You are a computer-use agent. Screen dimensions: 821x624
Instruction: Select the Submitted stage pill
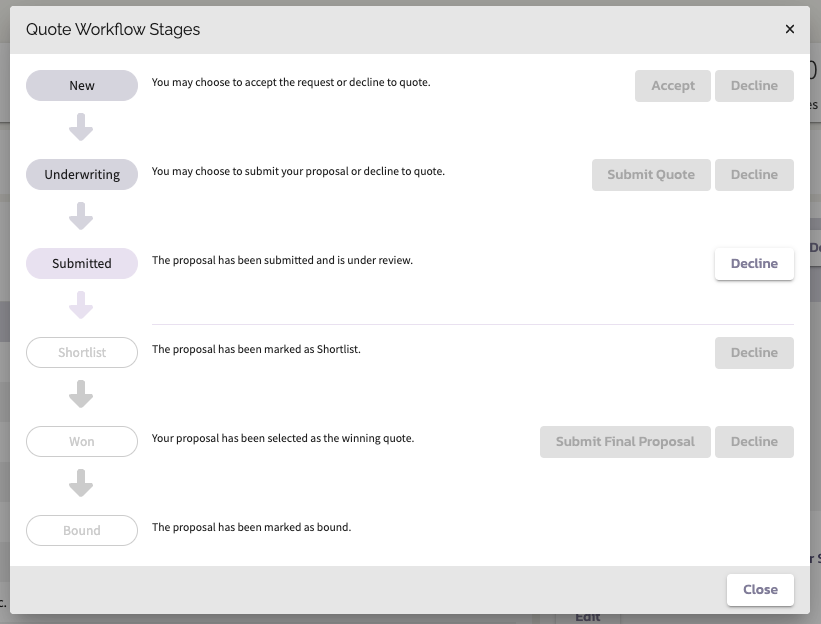point(81,263)
